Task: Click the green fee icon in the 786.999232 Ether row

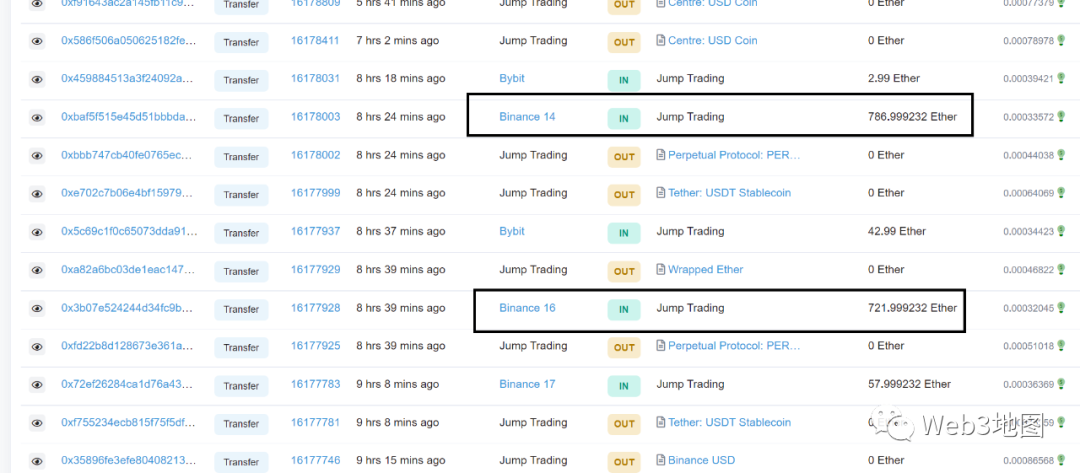Action: point(1061,117)
